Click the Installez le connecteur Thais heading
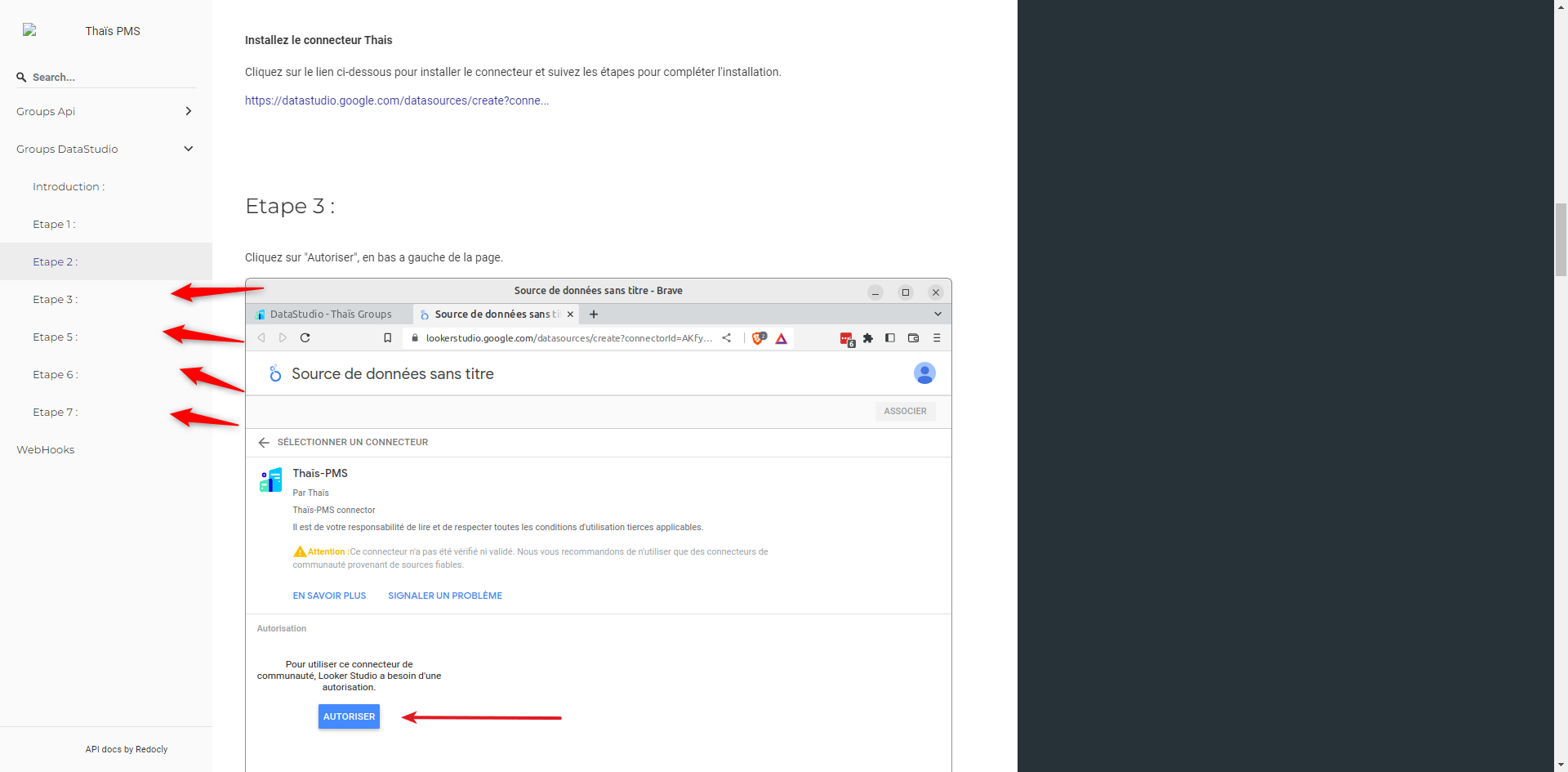Screen dimensions: 1568x772 (318, 40)
